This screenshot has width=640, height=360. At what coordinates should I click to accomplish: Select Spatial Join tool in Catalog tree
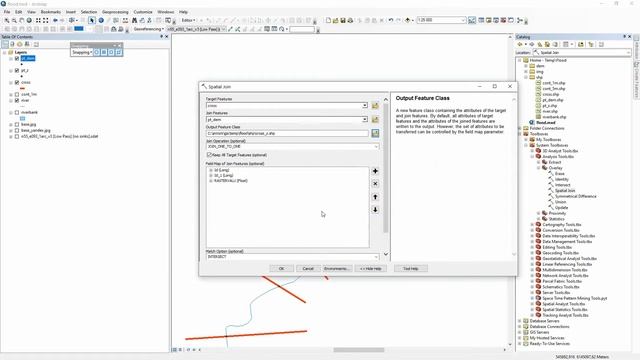565,191
